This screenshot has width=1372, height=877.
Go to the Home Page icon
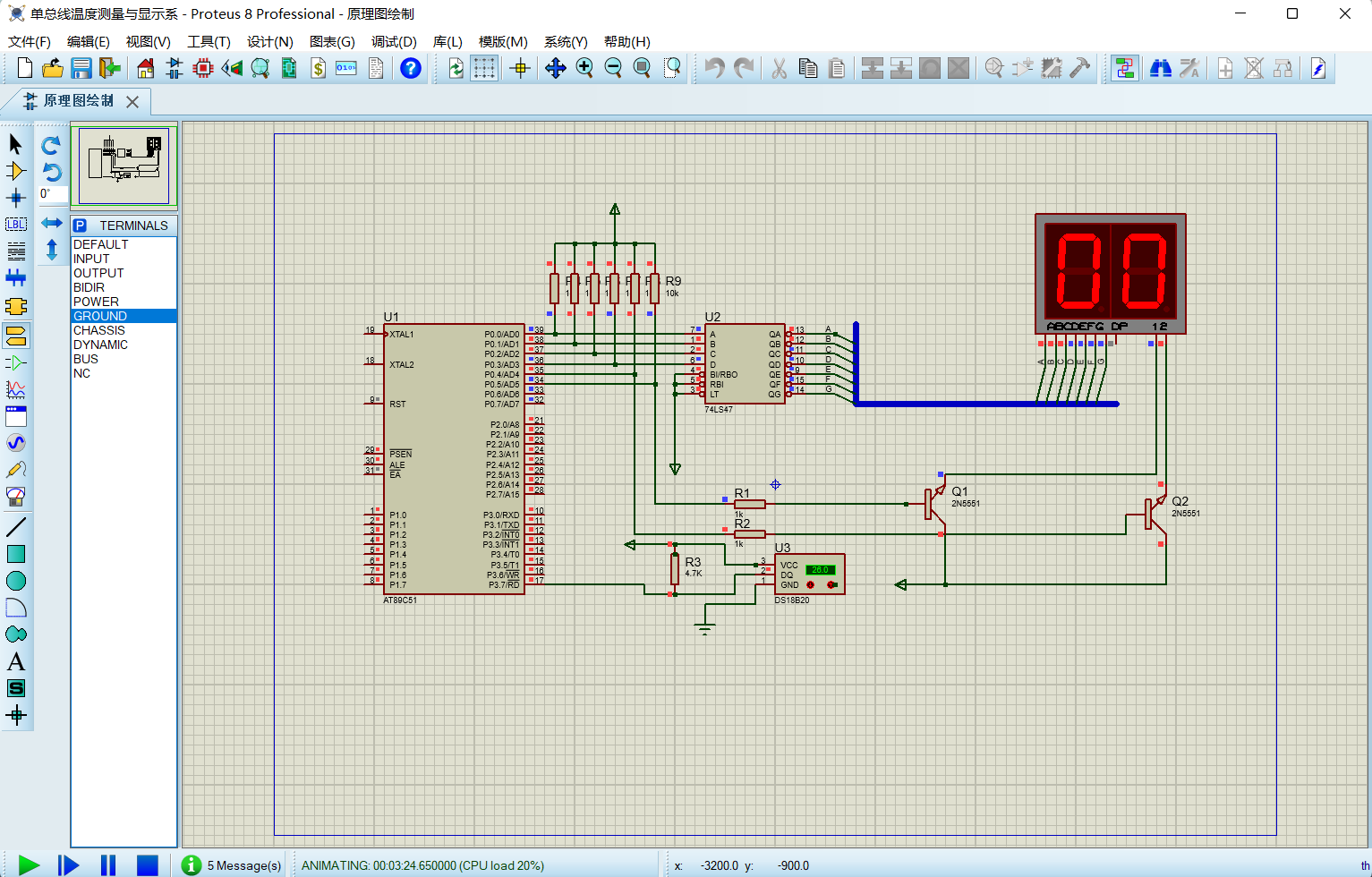146,68
